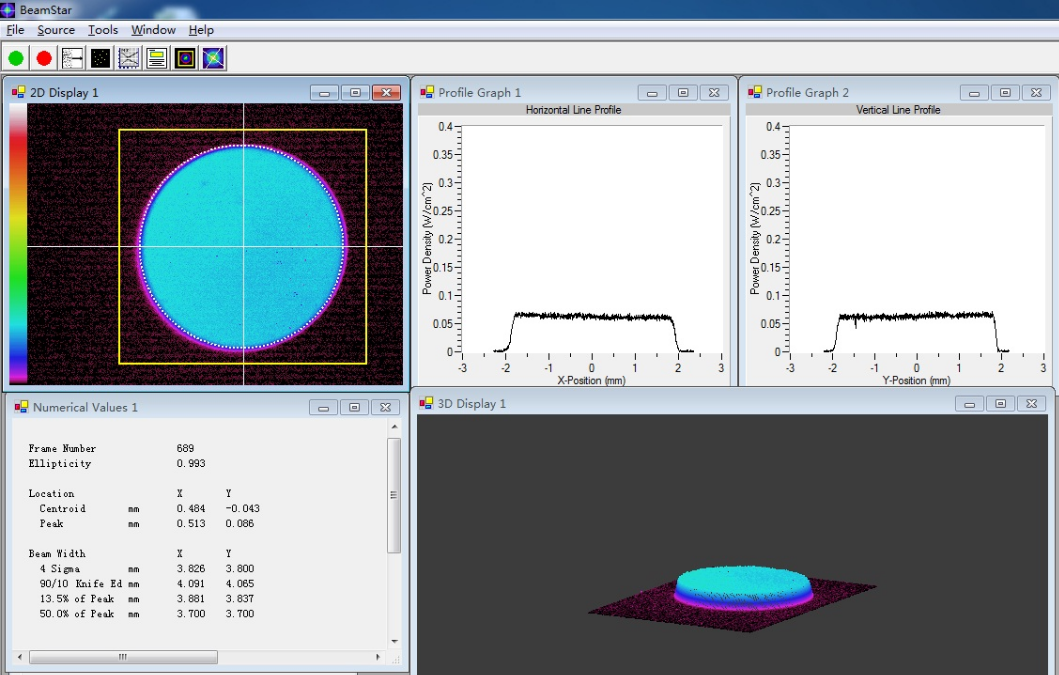Open the numerical values report toolbar icon
This screenshot has height=675, width=1059.
(157, 59)
